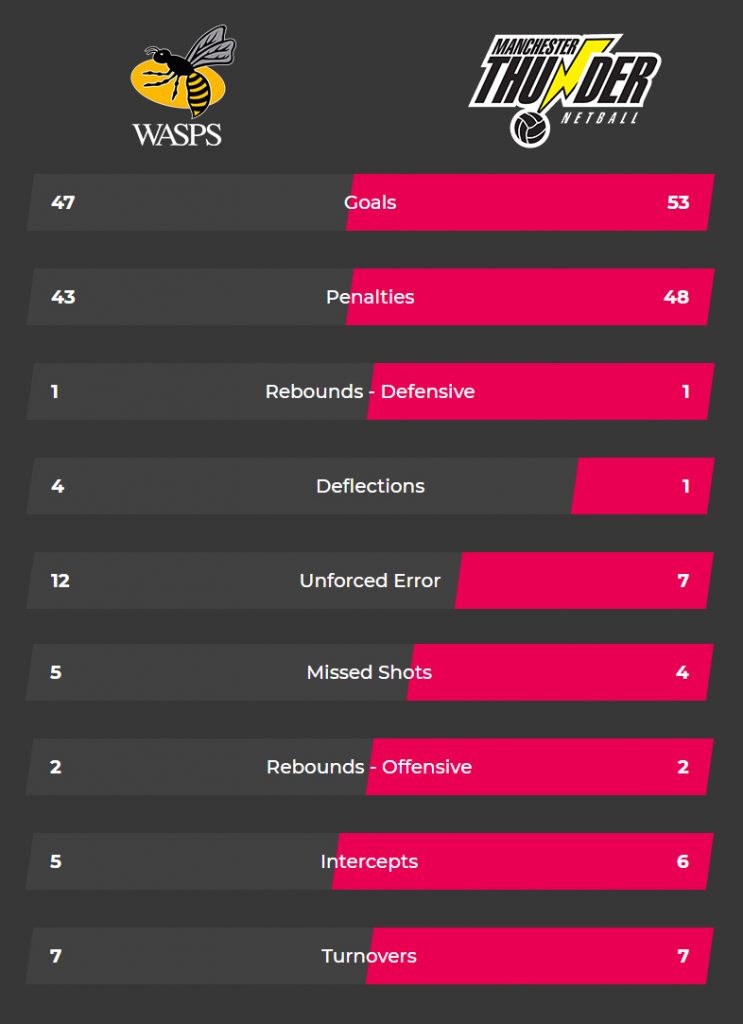The height and width of the screenshot is (1024, 743).
Task: Click the Intercepts stat label
Action: click(x=370, y=861)
